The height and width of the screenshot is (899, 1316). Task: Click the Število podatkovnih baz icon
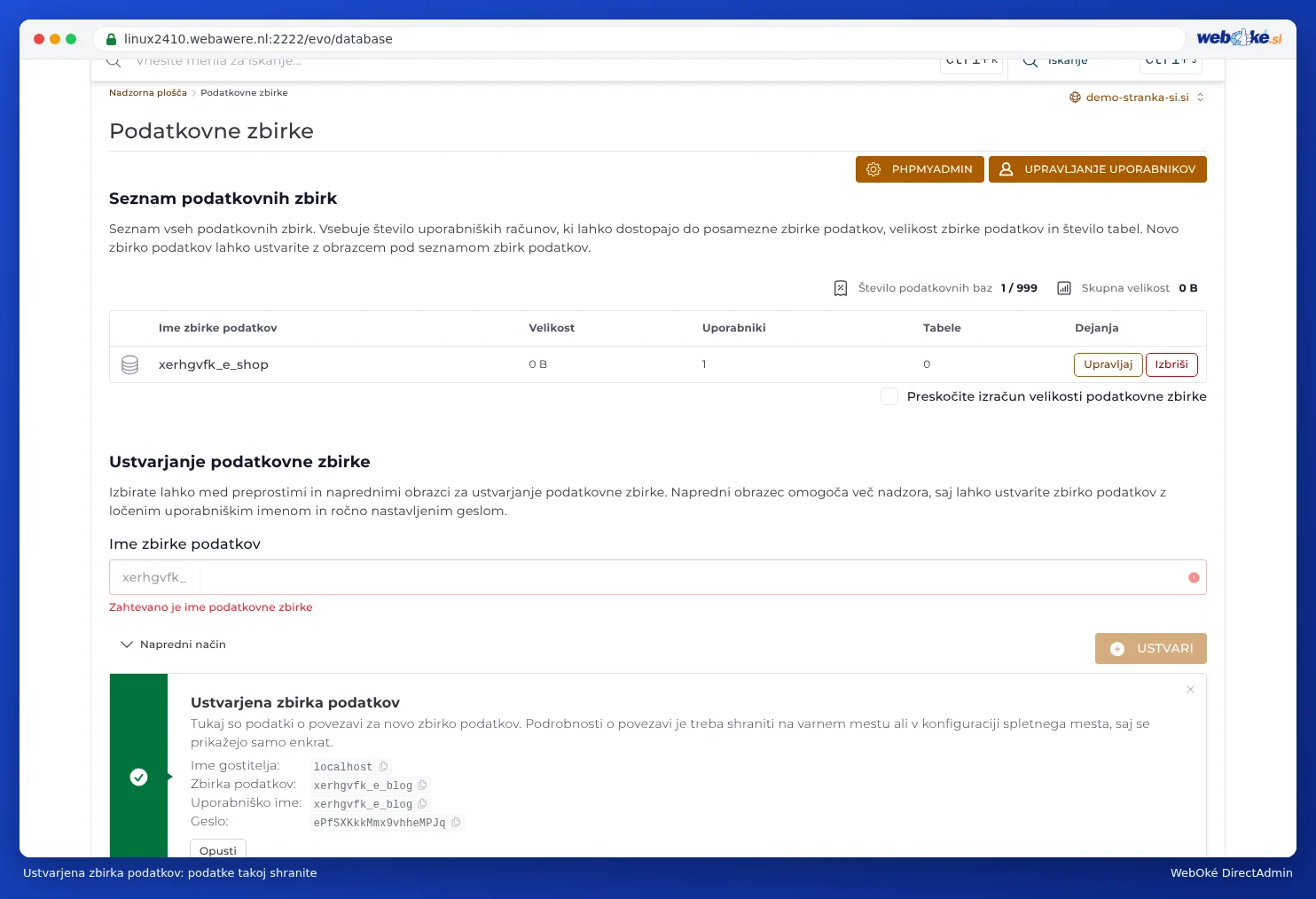841,288
